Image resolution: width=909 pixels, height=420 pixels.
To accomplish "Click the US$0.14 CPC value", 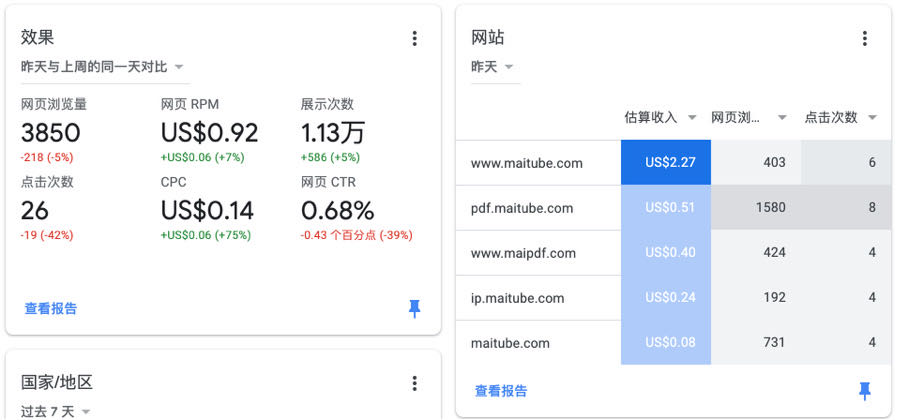I will click(x=208, y=211).
